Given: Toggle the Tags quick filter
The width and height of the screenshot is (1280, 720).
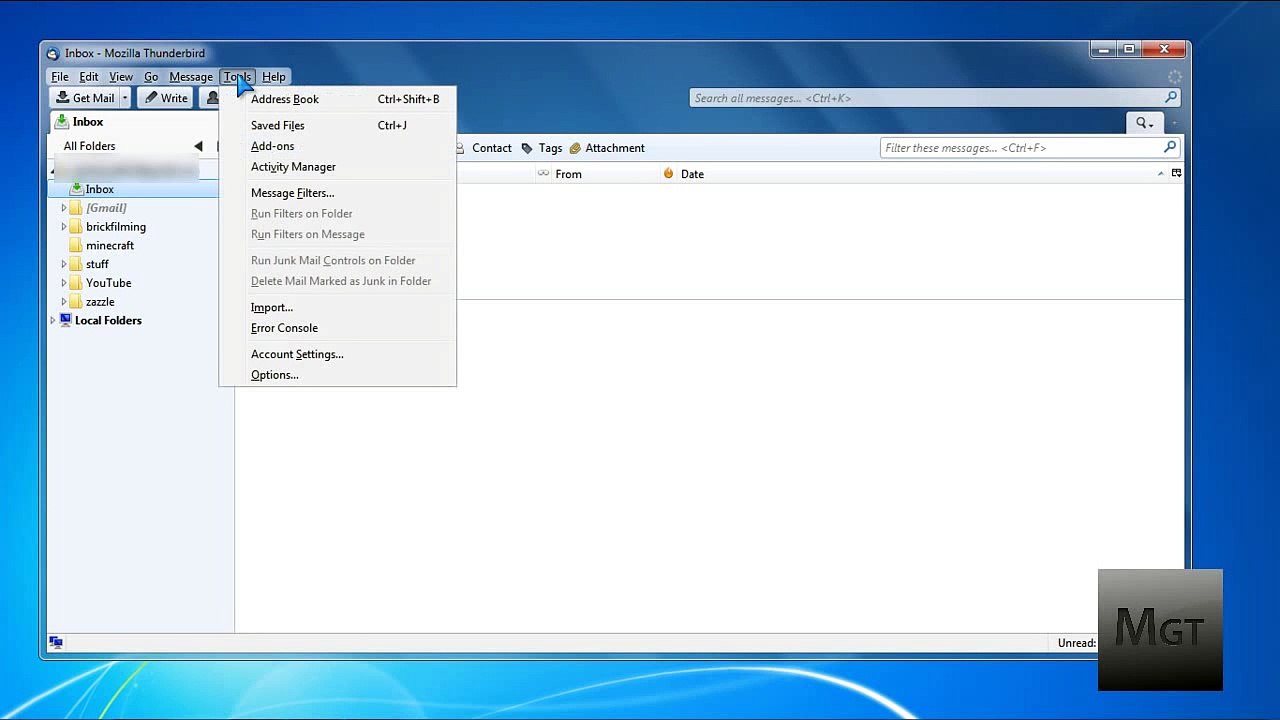Looking at the screenshot, I should coord(542,148).
